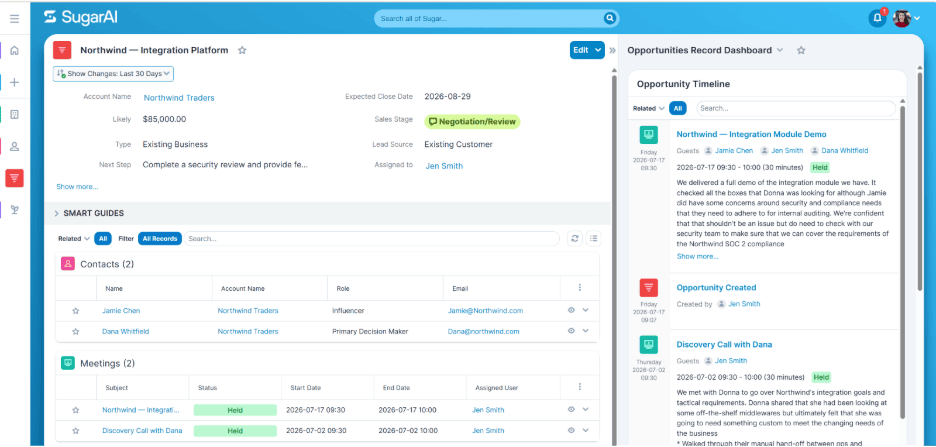Click the Opportunity Created timeline icon
The height and width of the screenshot is (447, 936).
pos(649,288)
